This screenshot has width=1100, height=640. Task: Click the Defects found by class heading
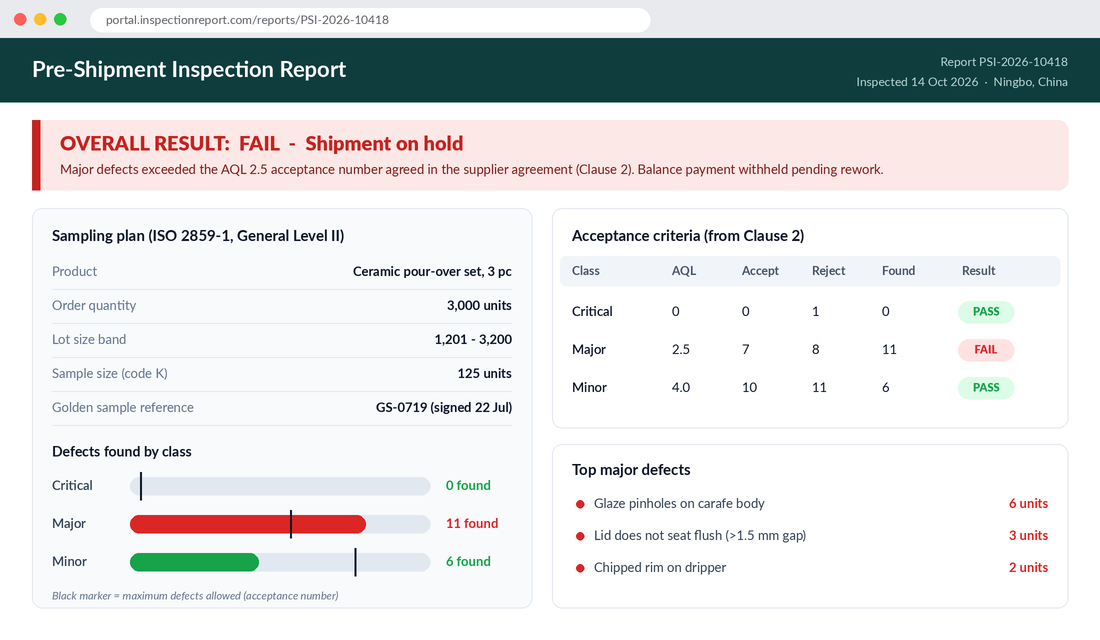[121, 452]
